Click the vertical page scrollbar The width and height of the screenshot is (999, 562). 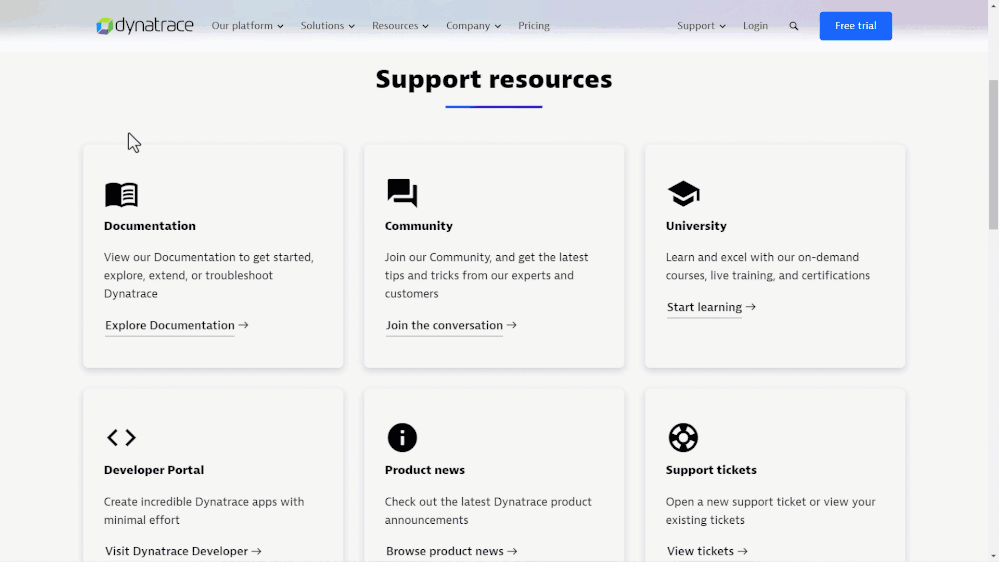pos(992,160)
